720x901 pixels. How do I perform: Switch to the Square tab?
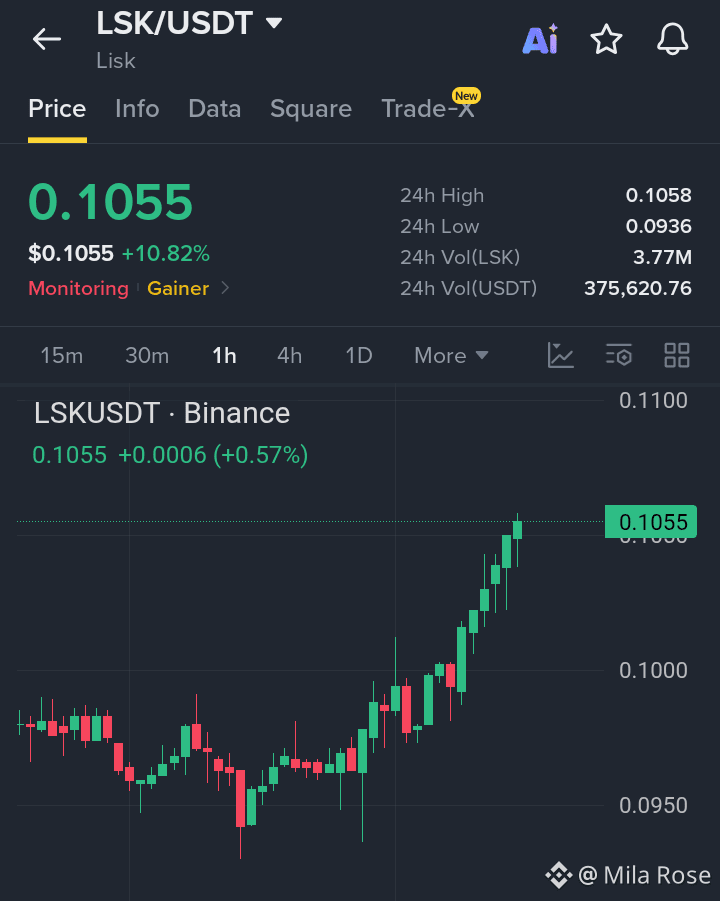click(311, 109)
